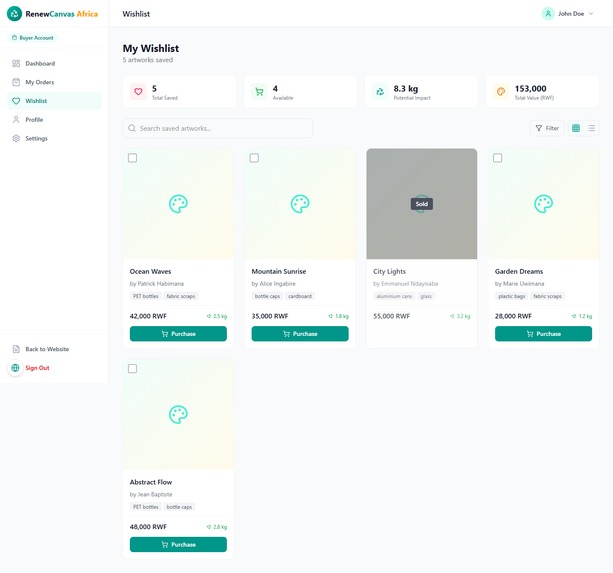Click the 2.8 kg impact label
This screenshot has height=573, width=613.
click(x=217, y=527)
